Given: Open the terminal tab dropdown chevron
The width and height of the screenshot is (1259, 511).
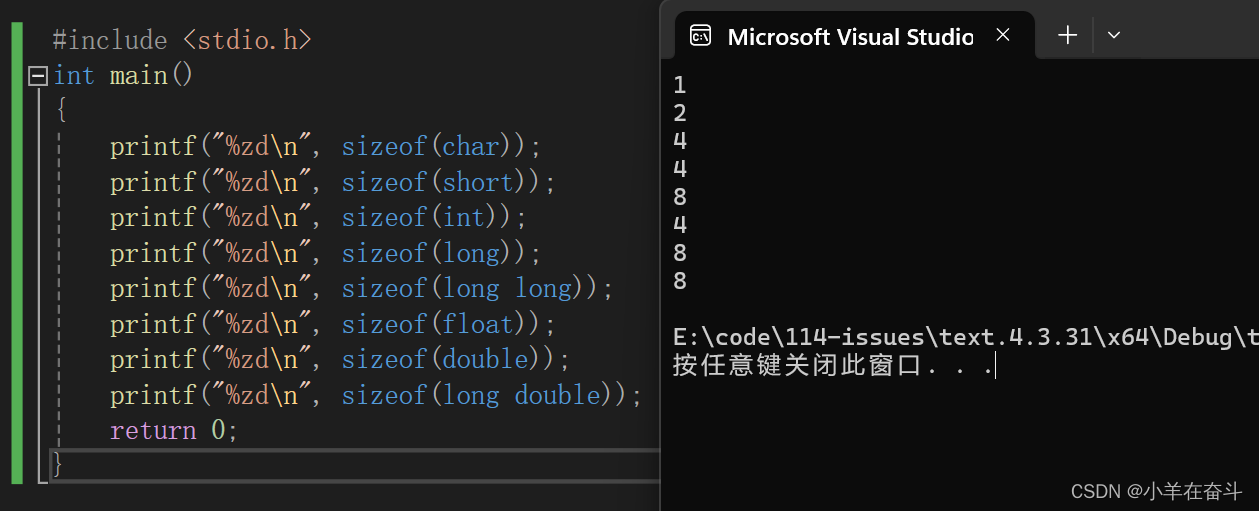Looking at the screenshot, I should (x=1114, y=36).
